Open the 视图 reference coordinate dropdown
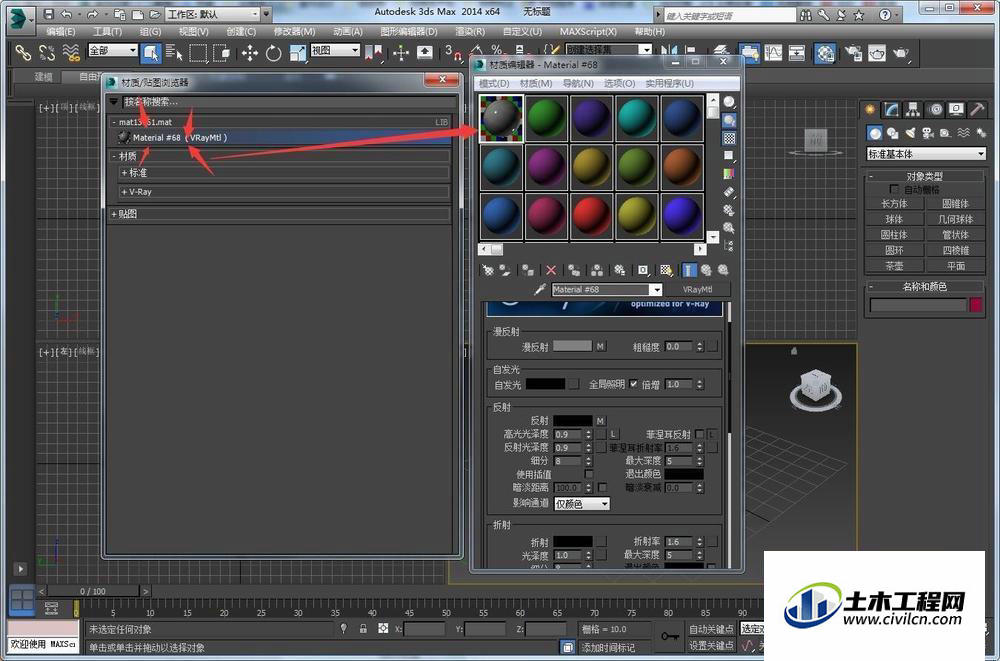Viewport: 1000px width, 661px height. tap(335, 50)
